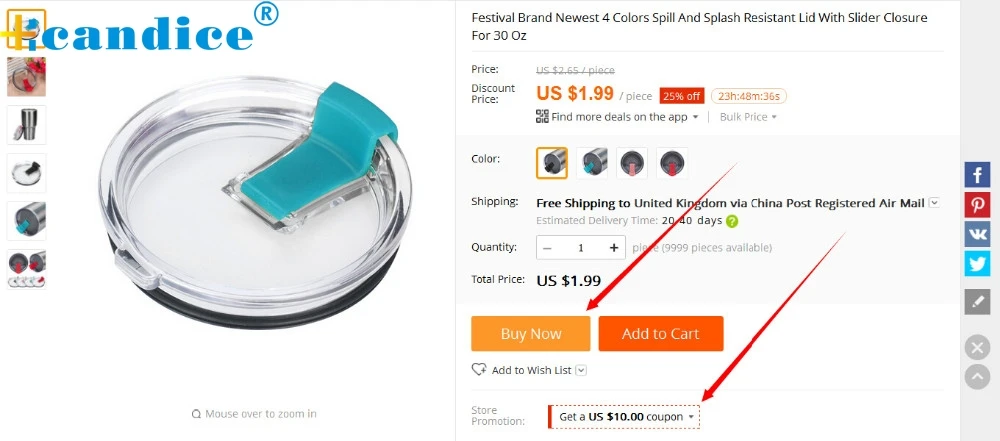Image resolution: width=1000 pixels, height=441 pixels.
Task: Increase quantity with the plus button
Action: click(614, 248)
